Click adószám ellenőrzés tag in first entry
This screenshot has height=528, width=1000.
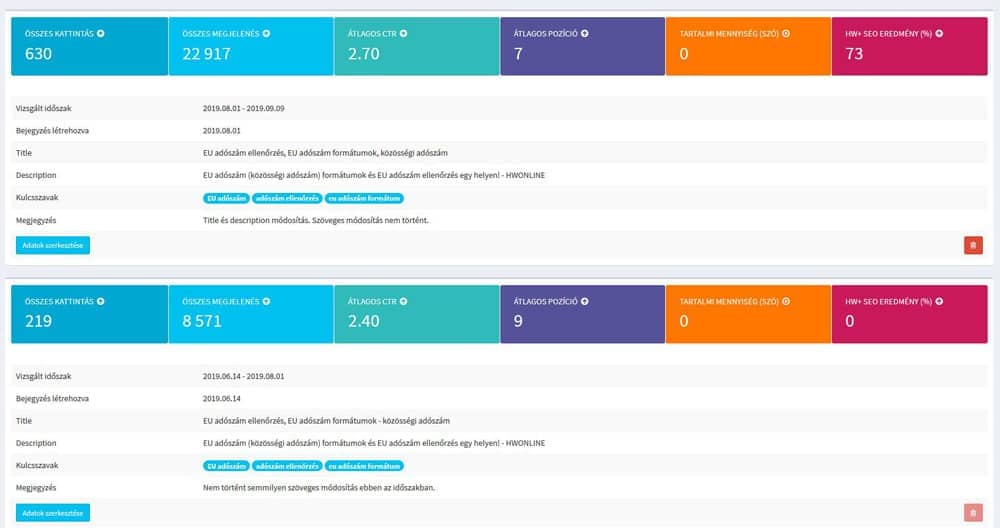click(287, 198)
